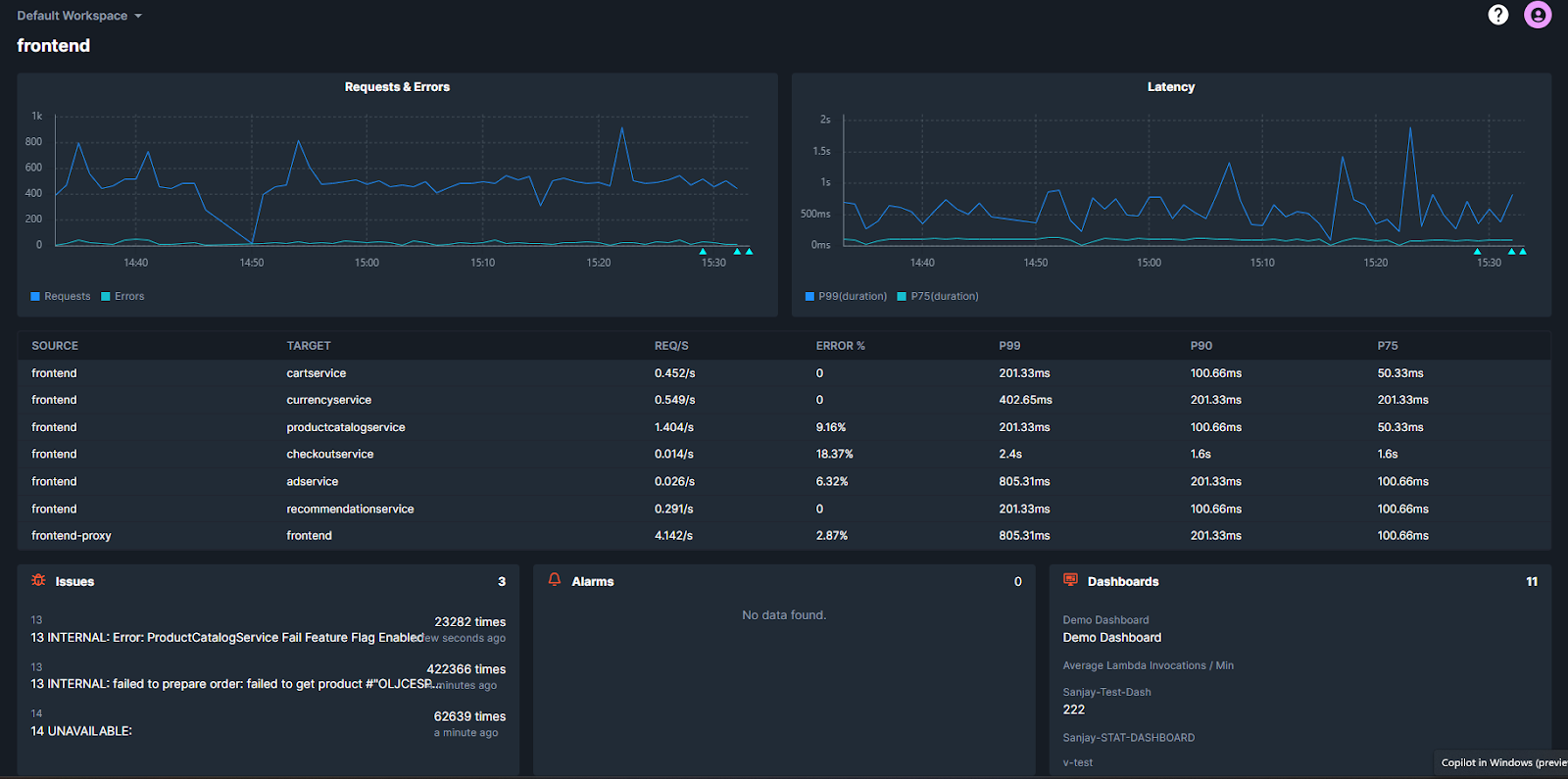
Task: Open the Issues panel heading
Action: 74,581
